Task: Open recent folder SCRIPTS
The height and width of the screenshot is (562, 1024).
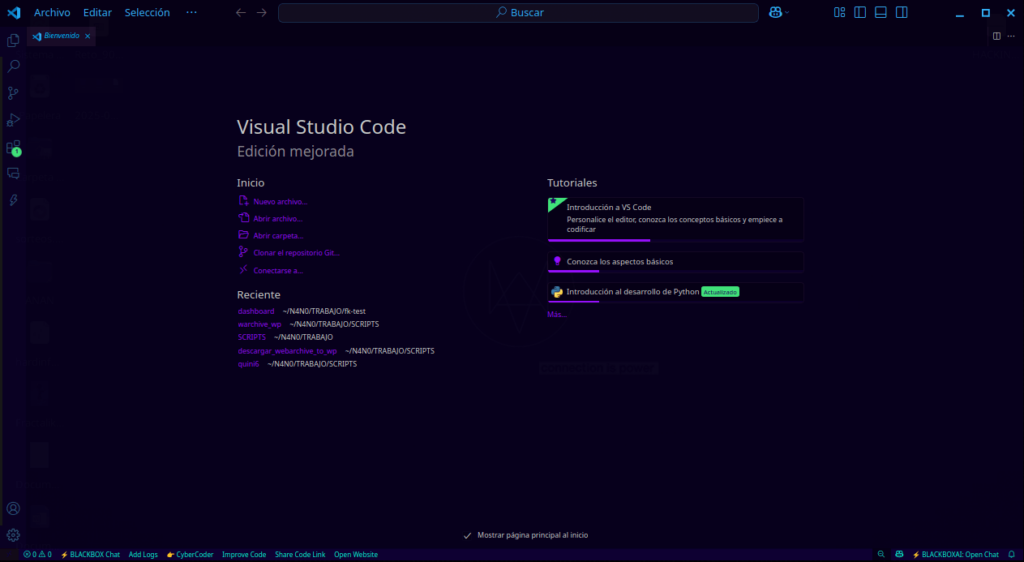Action: (251, 337)
